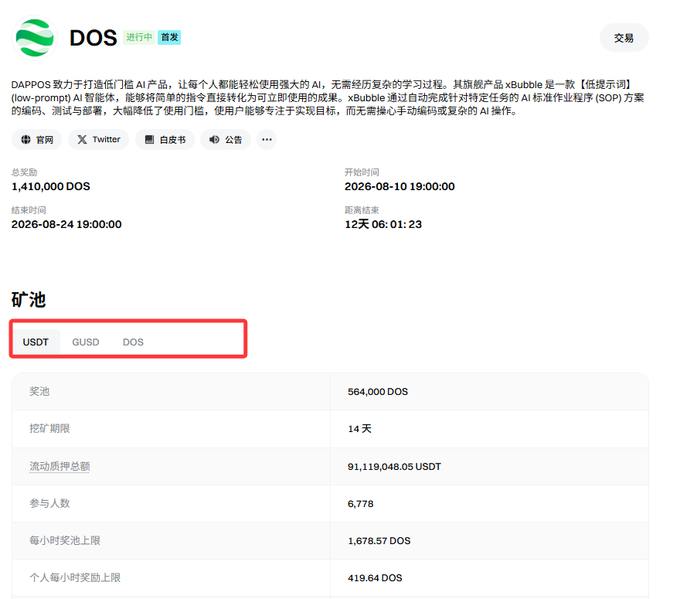Click the 矿池 section heading

pos(29,300)
